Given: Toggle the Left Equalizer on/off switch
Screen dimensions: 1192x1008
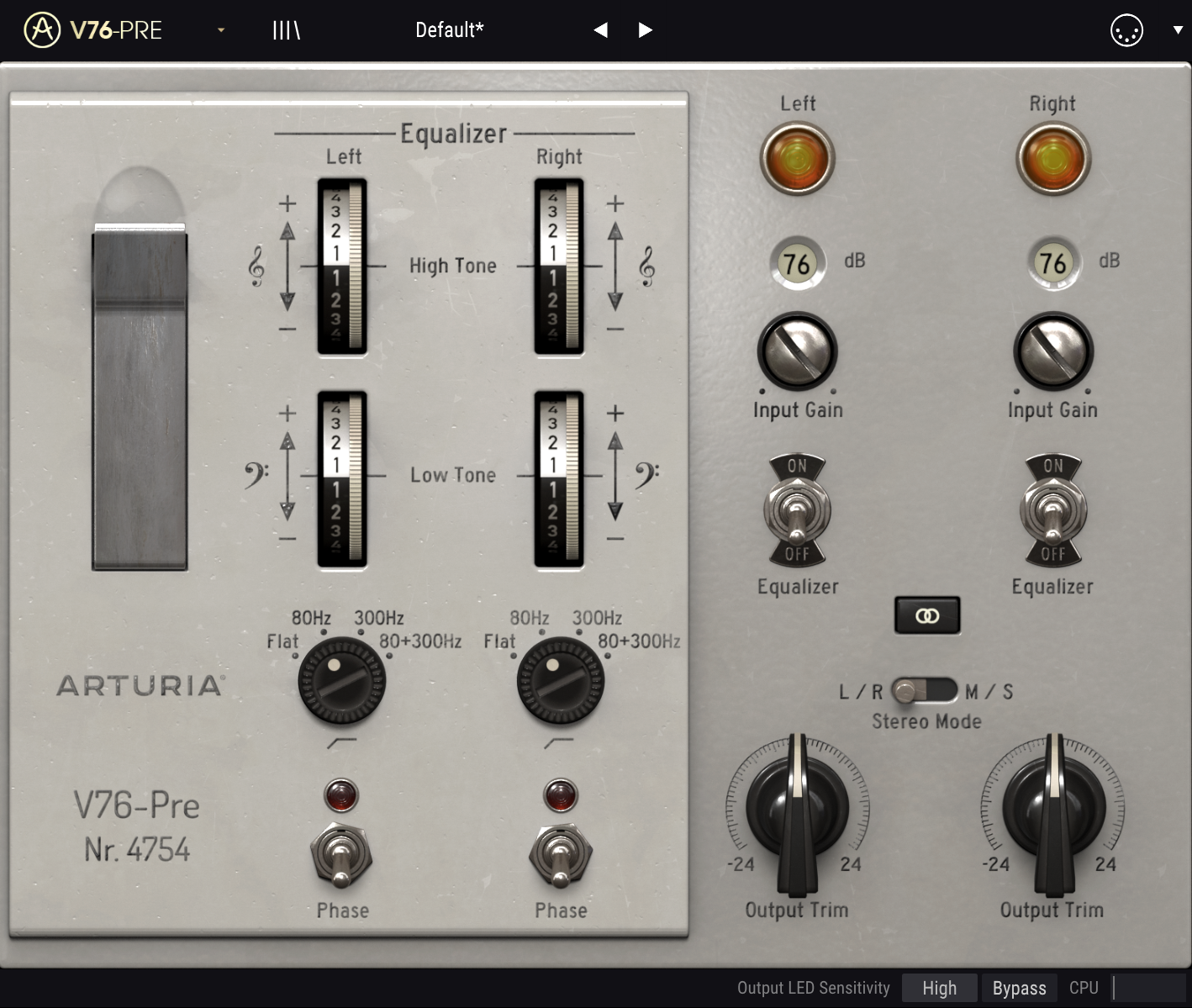Looking at the screenshot, I should (797, 510).
